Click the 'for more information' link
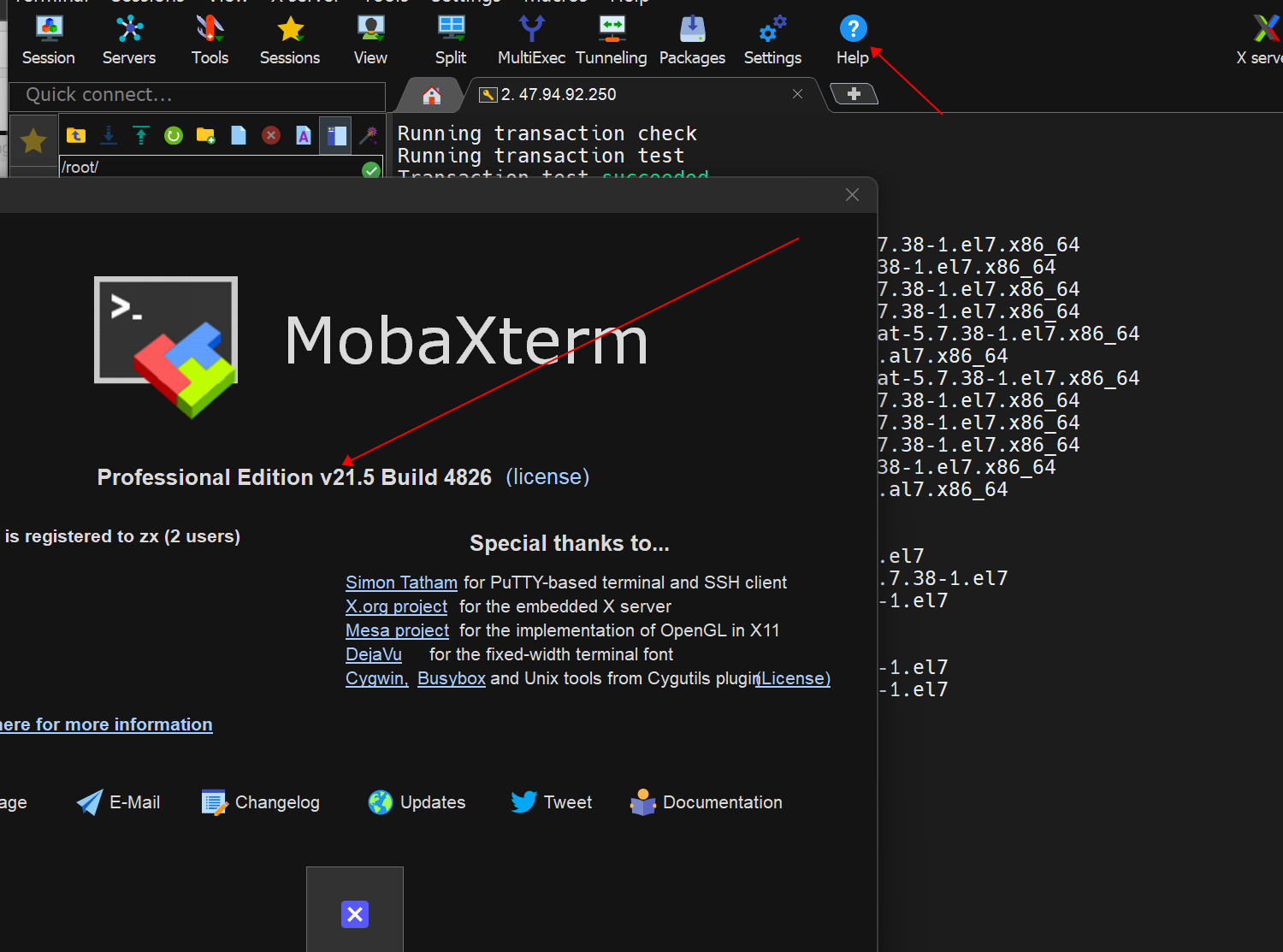 (106, 724)
